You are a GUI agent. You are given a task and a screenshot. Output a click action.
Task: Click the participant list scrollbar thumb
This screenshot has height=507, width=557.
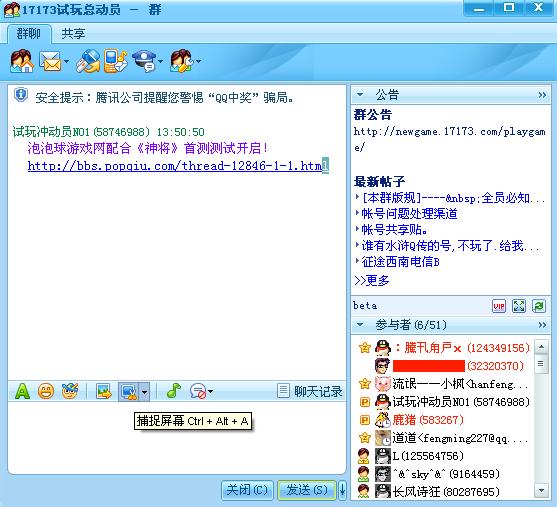(541, 363)
